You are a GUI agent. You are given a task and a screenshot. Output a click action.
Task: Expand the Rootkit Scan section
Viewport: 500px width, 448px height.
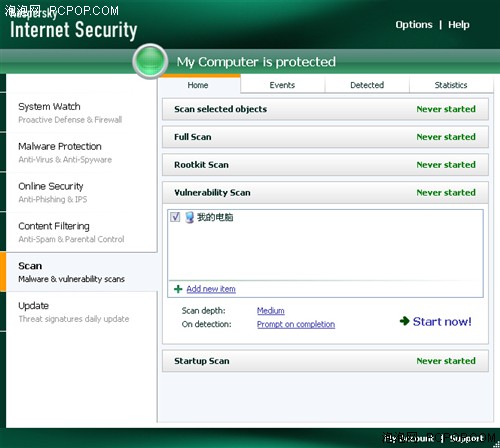(325, 165)
